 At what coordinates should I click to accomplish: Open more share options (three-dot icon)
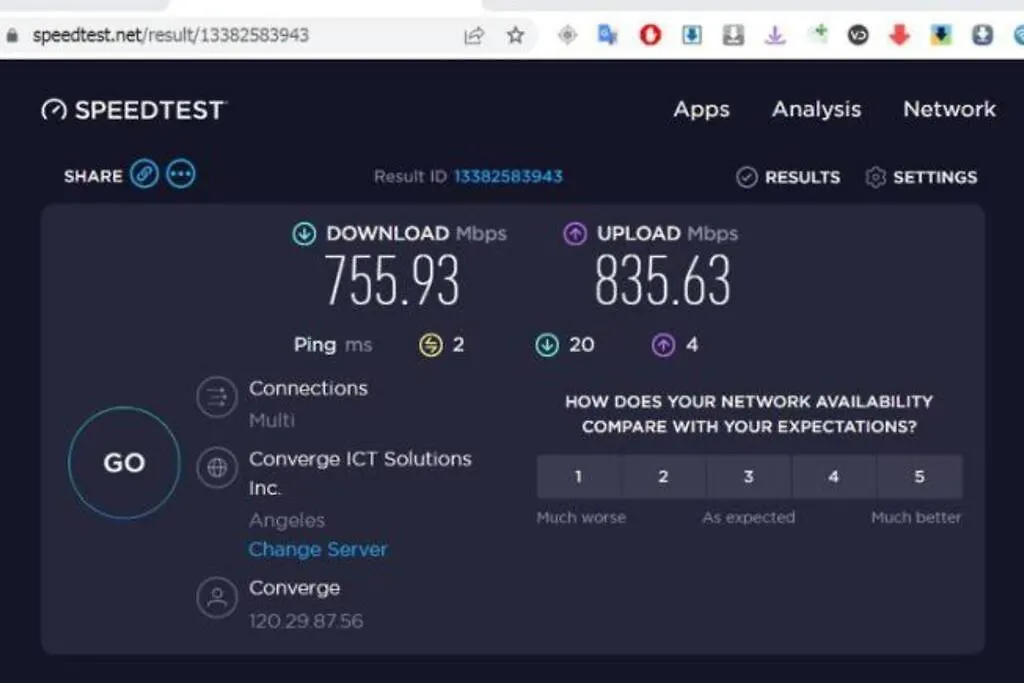(x=181, y=174)
